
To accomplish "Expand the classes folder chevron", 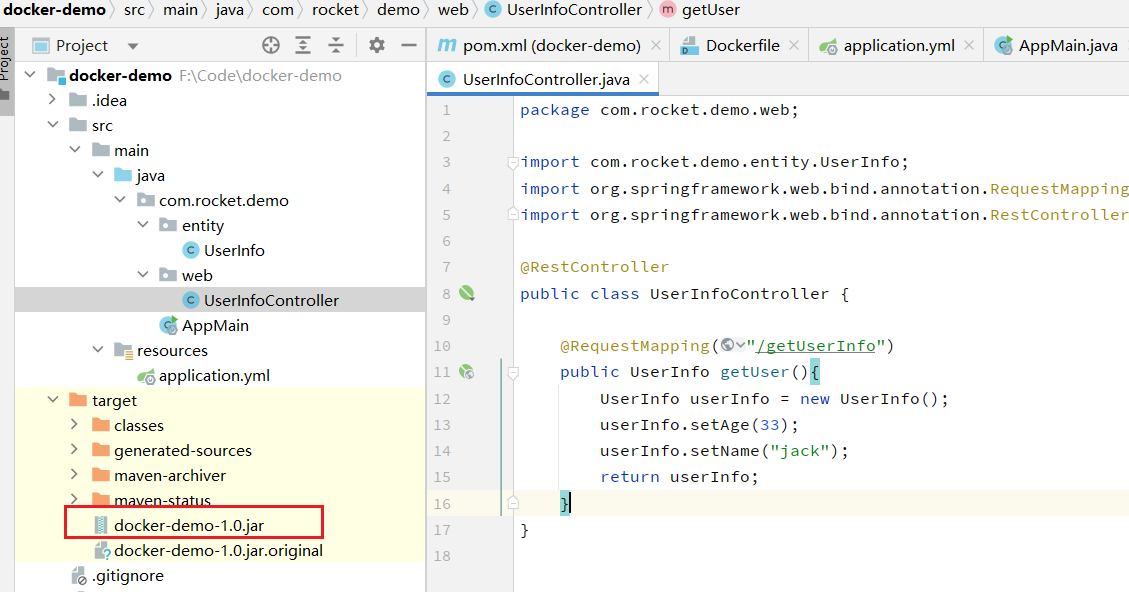I will [75, 424].
